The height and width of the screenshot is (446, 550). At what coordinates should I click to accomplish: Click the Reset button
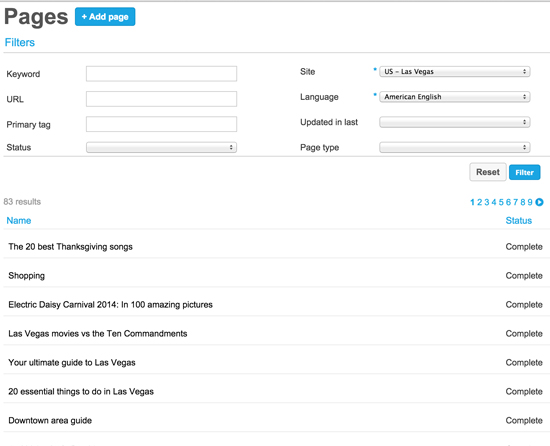tap(488, 172)
